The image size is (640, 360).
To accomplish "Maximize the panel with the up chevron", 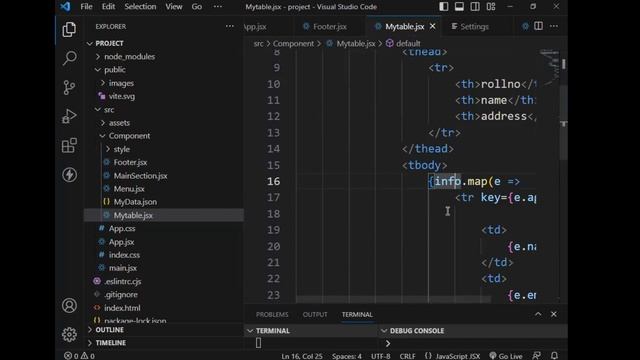I will [x=538, y=314].
